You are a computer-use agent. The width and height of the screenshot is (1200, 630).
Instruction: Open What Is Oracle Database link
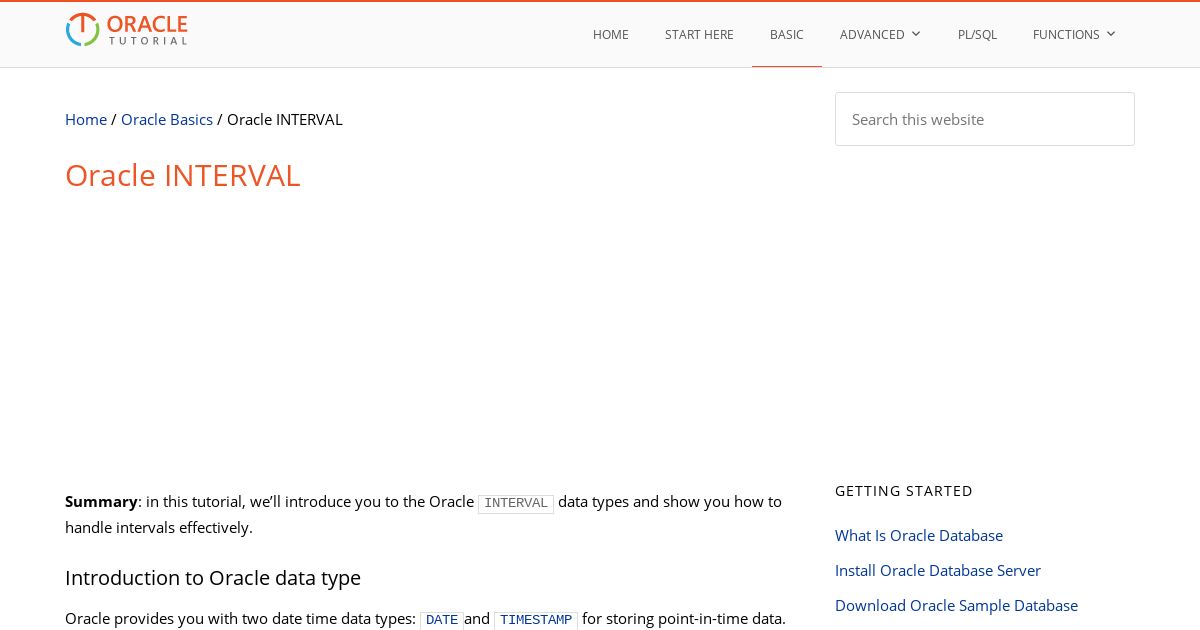(919, 535)
